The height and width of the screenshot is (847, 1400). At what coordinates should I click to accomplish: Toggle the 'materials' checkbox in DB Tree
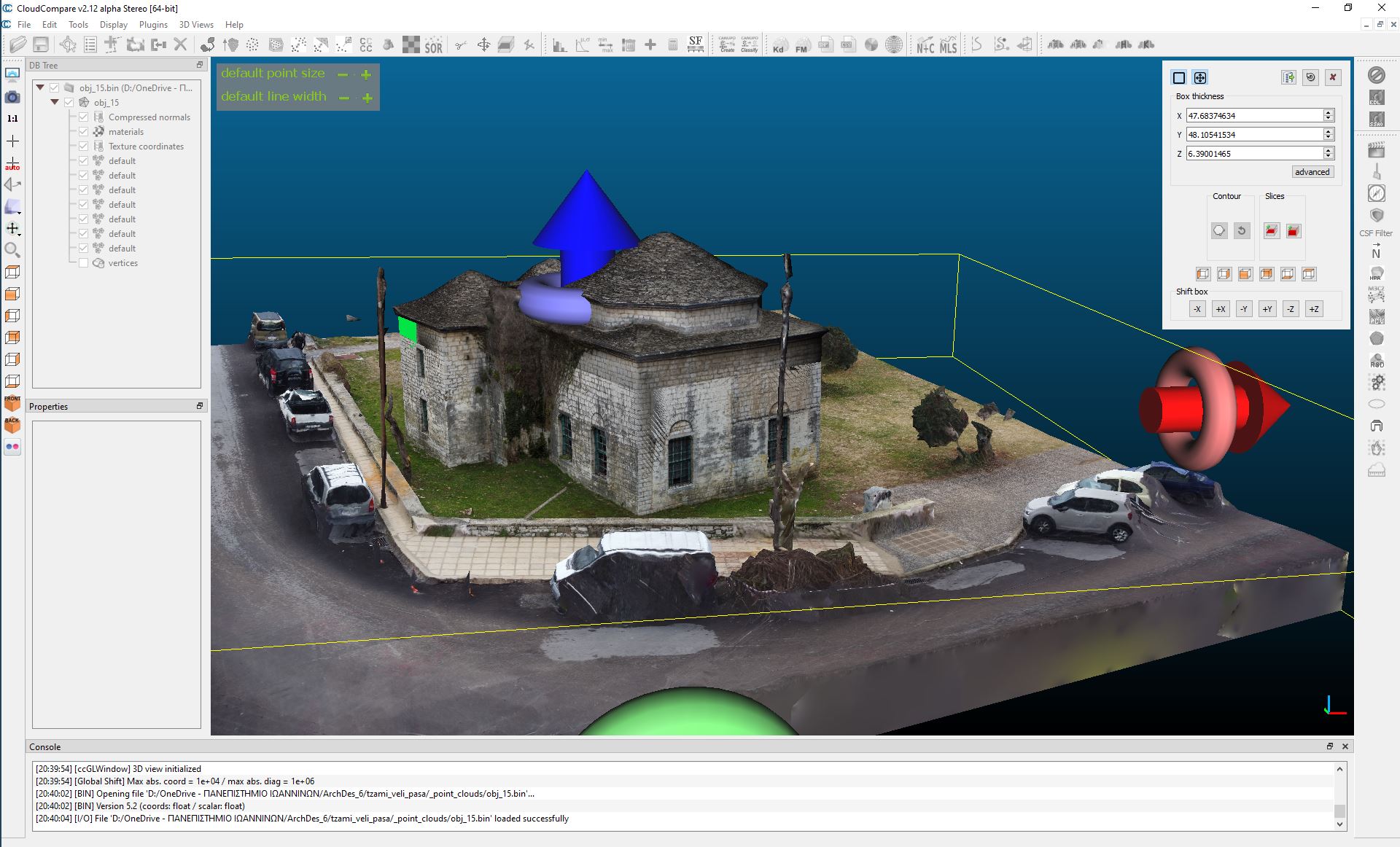[83, 132]
